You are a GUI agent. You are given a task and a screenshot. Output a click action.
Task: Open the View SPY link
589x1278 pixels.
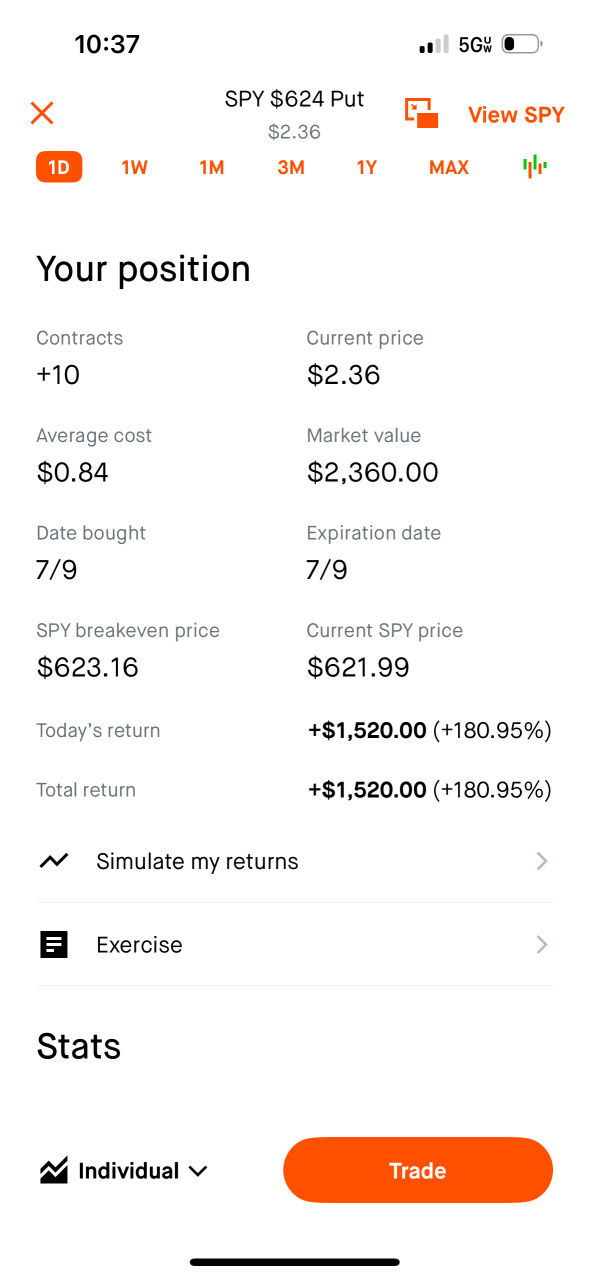(516, 115)
